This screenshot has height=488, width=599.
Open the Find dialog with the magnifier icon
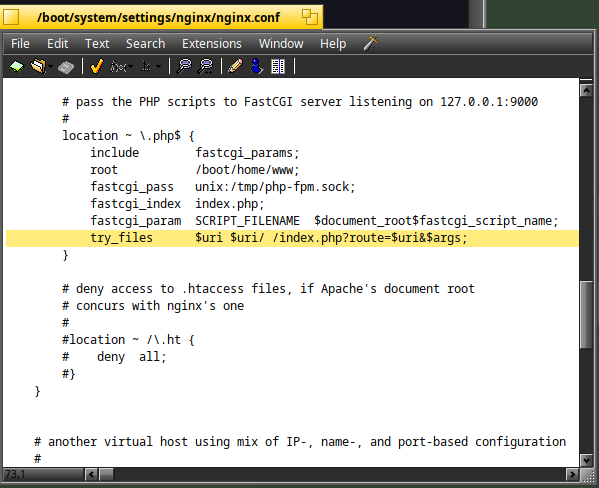pos(184,66)
